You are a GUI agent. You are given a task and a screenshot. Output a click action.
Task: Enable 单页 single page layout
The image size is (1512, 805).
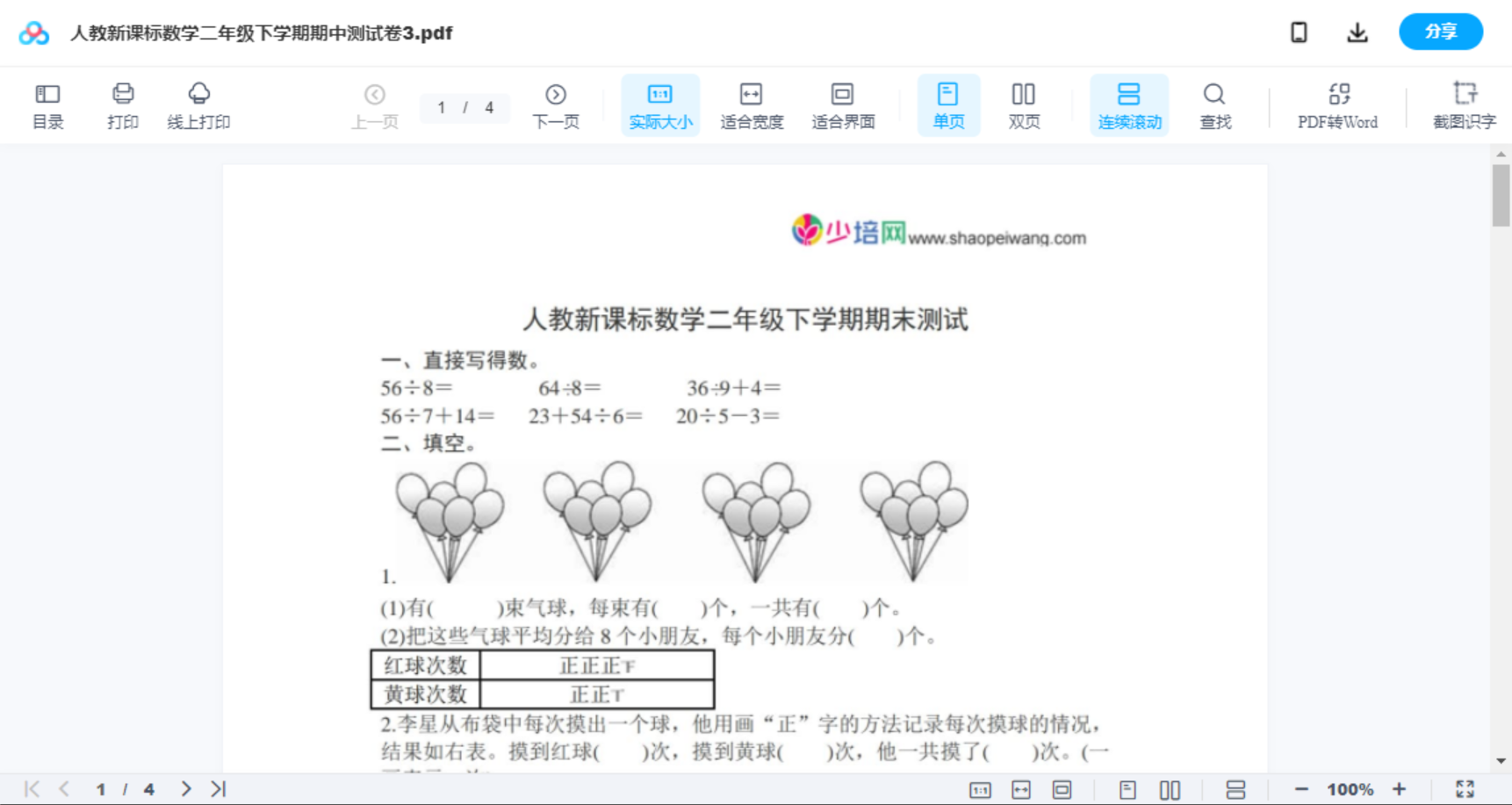click(948, 104)
